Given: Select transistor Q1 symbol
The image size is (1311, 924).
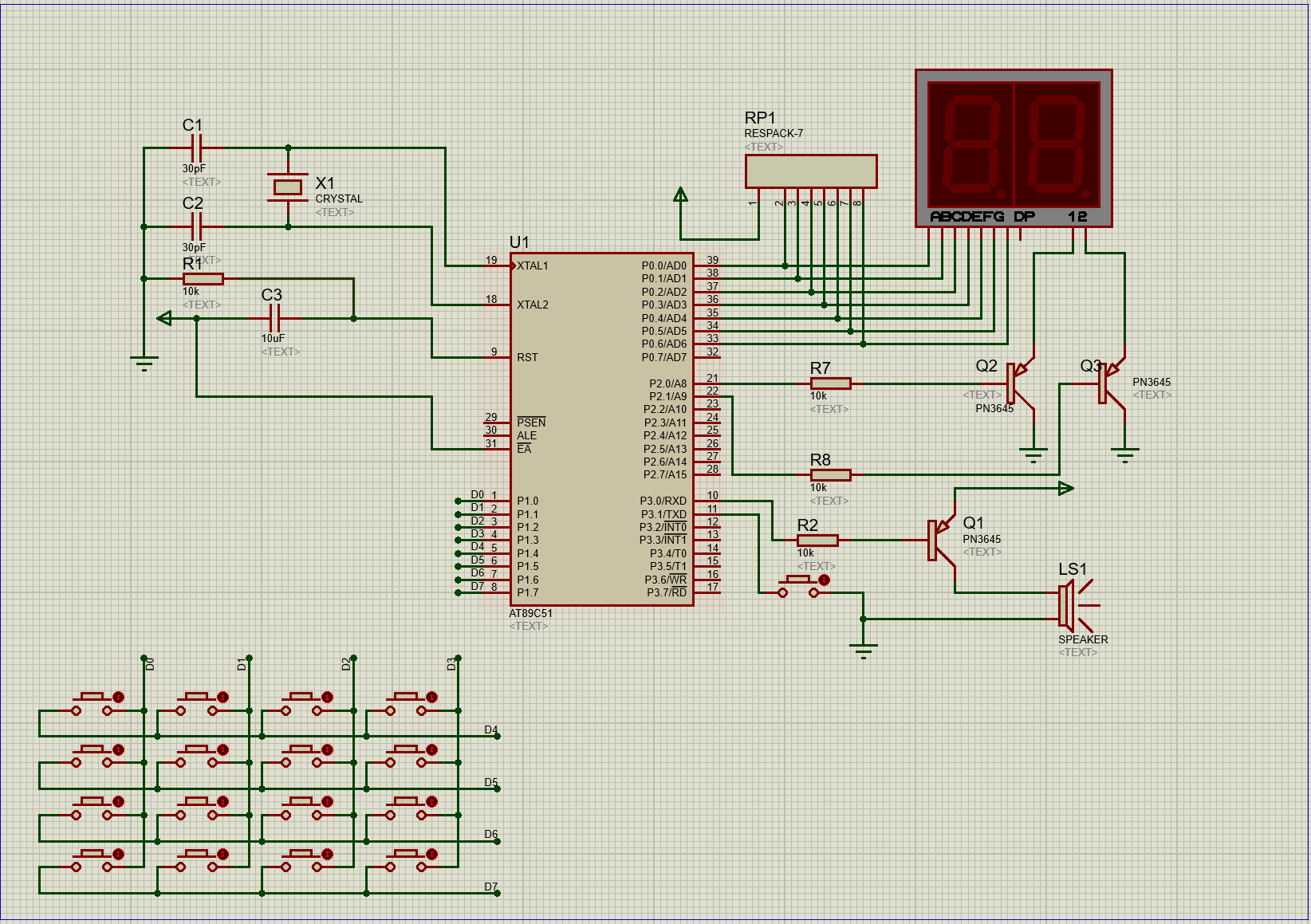Looking at the screenshot, I should coord(941,541).
